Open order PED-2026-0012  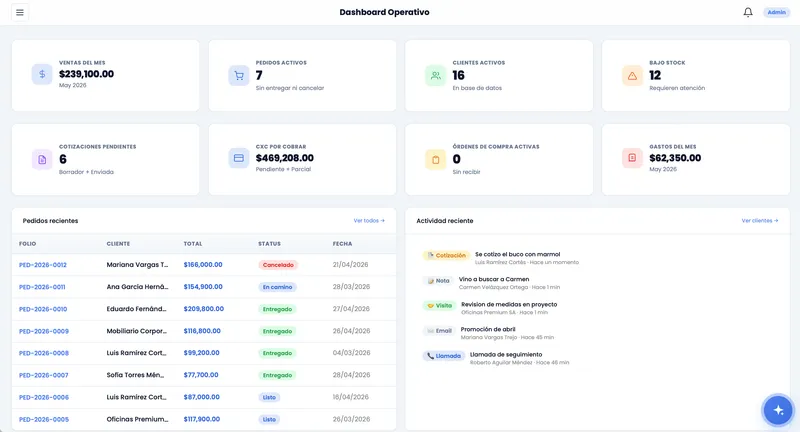coord(43,265)
